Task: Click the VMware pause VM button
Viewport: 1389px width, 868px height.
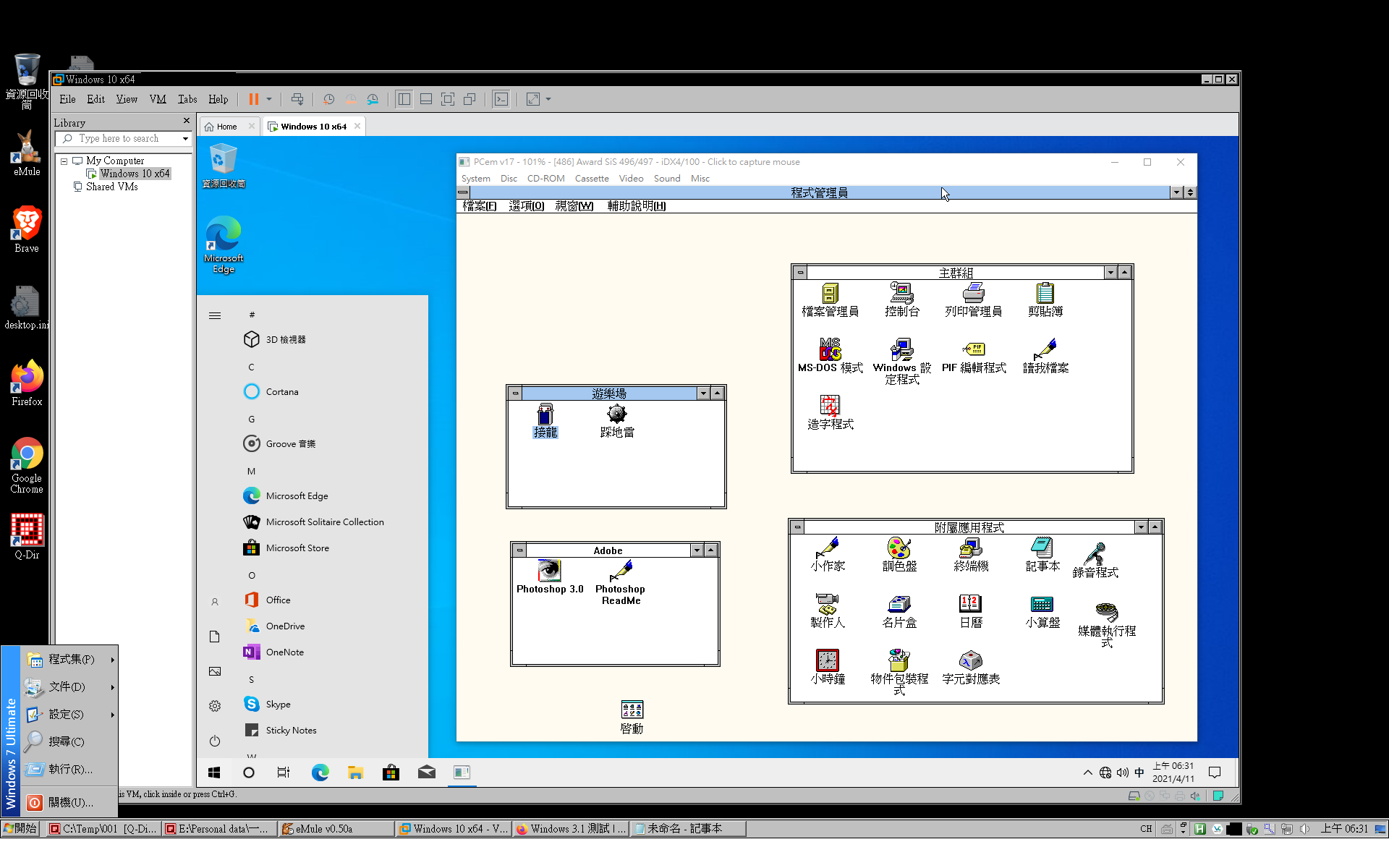Action: pyautogui.click(x=254, y=99)
